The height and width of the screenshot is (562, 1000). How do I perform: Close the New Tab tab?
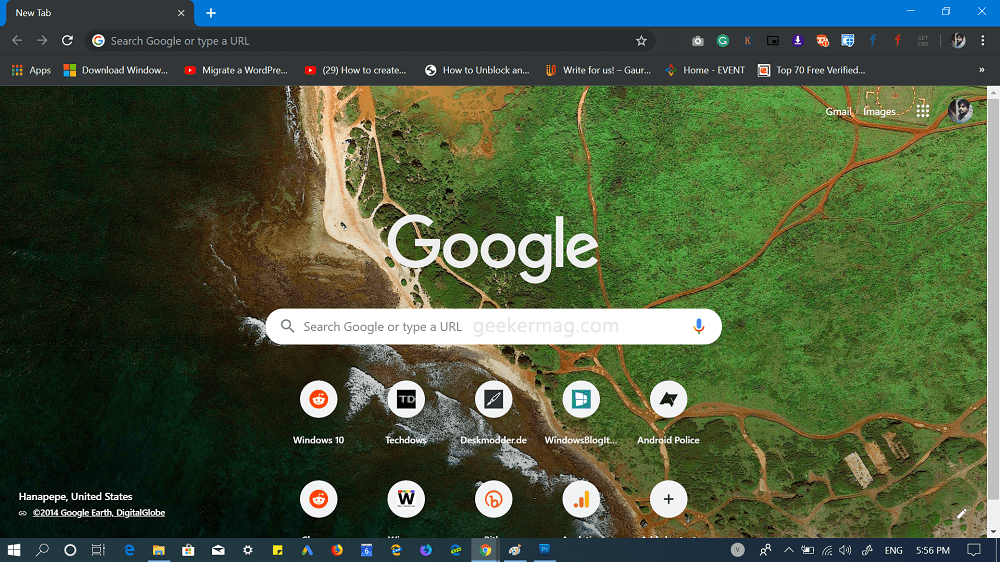tap(181, 13)
